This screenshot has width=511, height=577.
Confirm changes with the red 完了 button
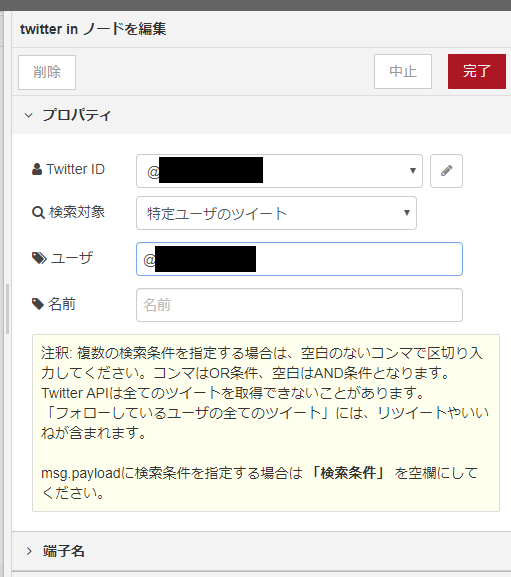(477, 71)
